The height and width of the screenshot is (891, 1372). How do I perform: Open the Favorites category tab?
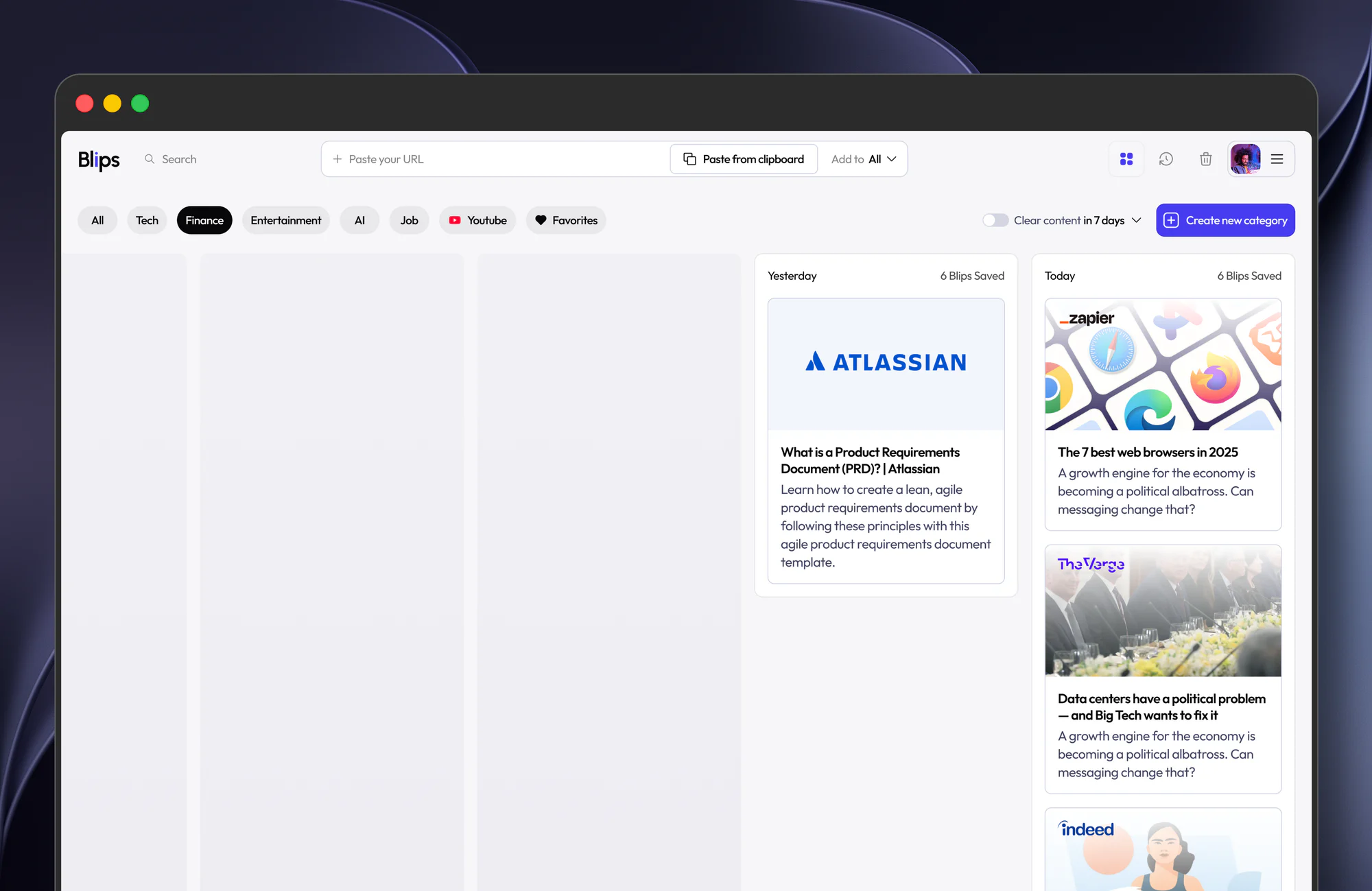point(566,220)
